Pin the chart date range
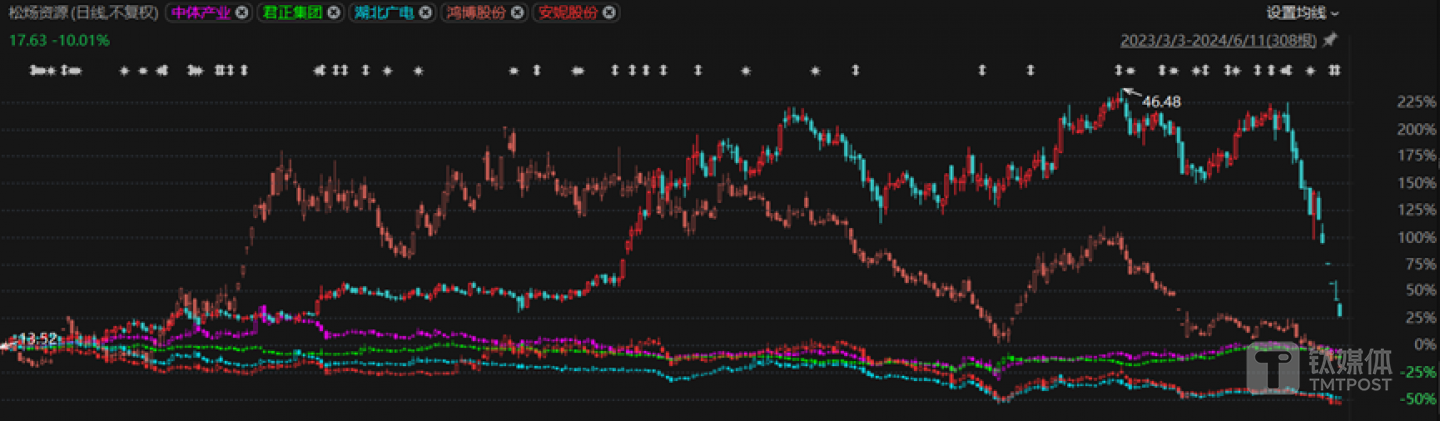The image size is (1440, 421). pos(1329,41)
